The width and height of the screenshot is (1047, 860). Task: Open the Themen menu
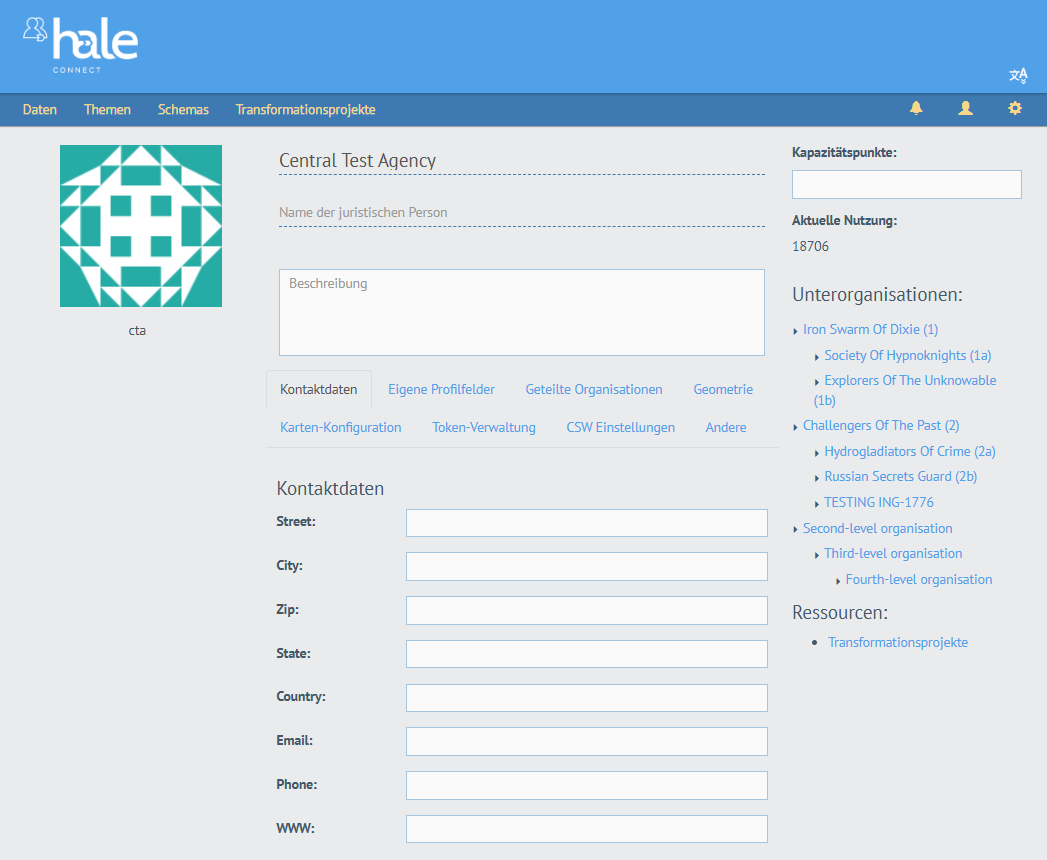pyautogui.click(x=107, y=110)
